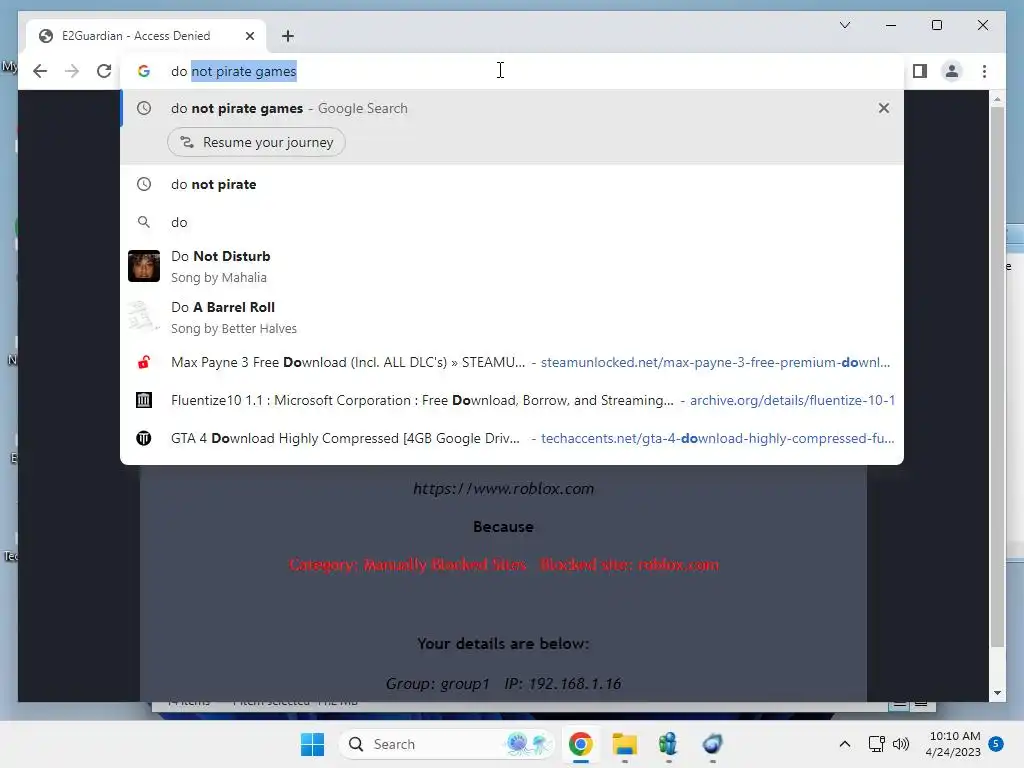
Task: Remove the 'do not pirate games' suggestion
Action: pos(884,108)
